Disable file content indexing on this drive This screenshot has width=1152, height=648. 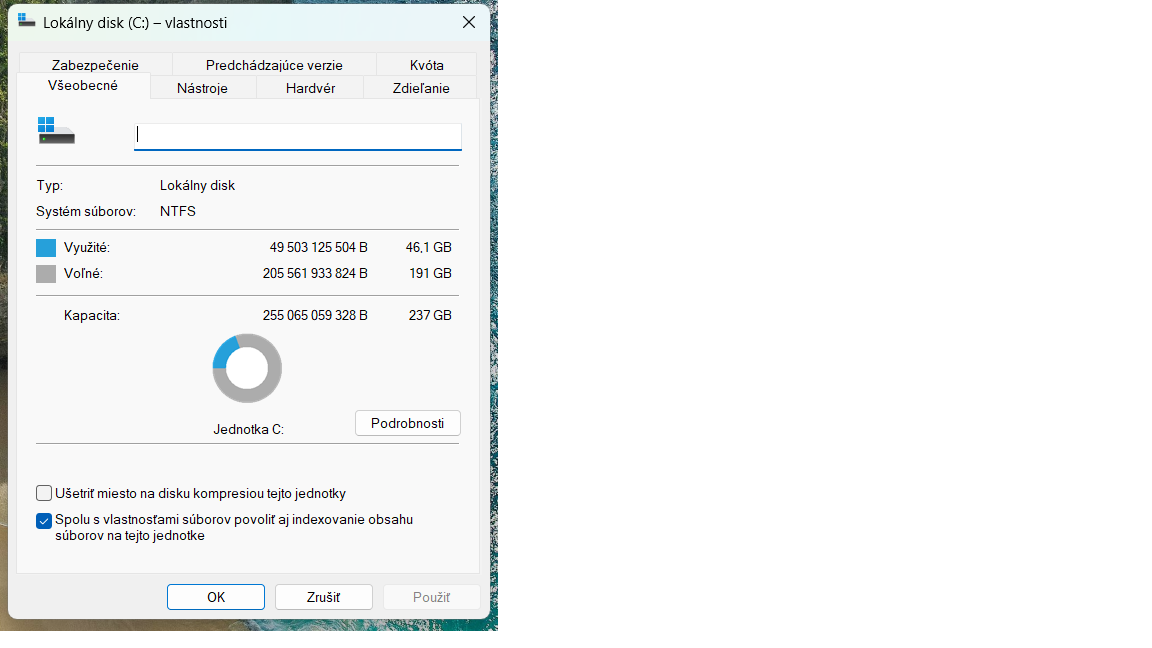click(x=43, y=520)
